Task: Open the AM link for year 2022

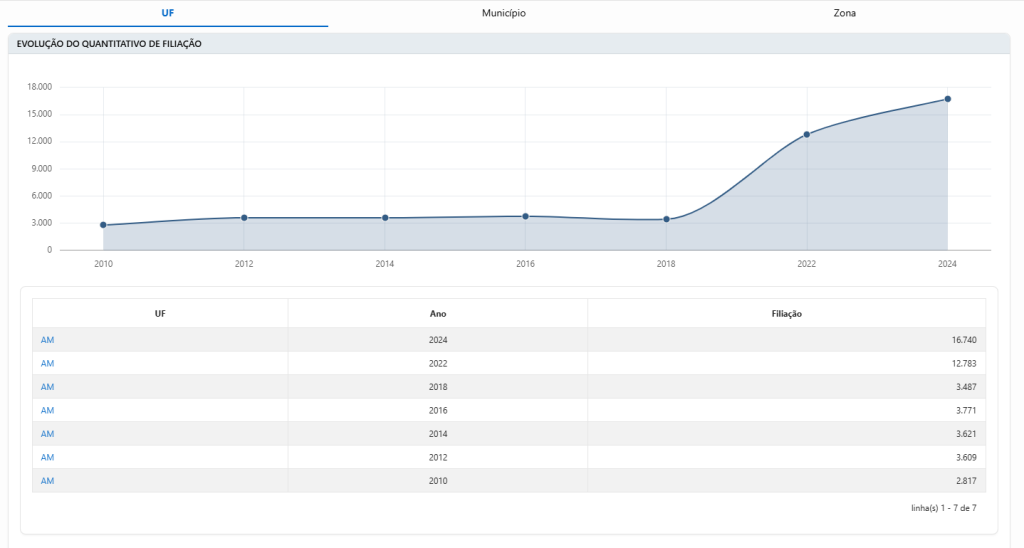Action: (47, 363)
